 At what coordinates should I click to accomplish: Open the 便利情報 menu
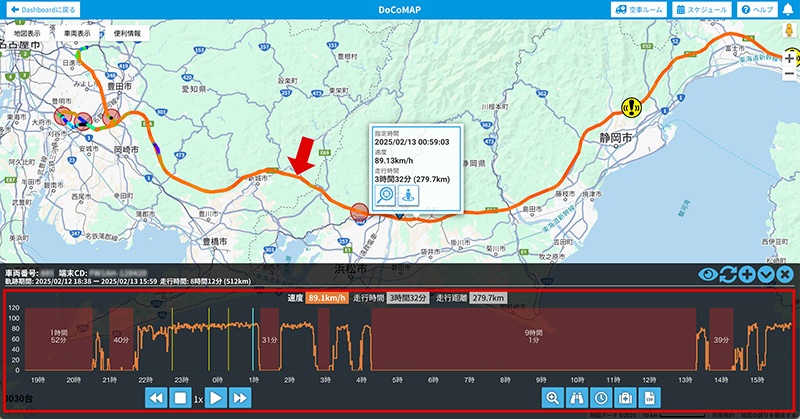tap(127, 33)
